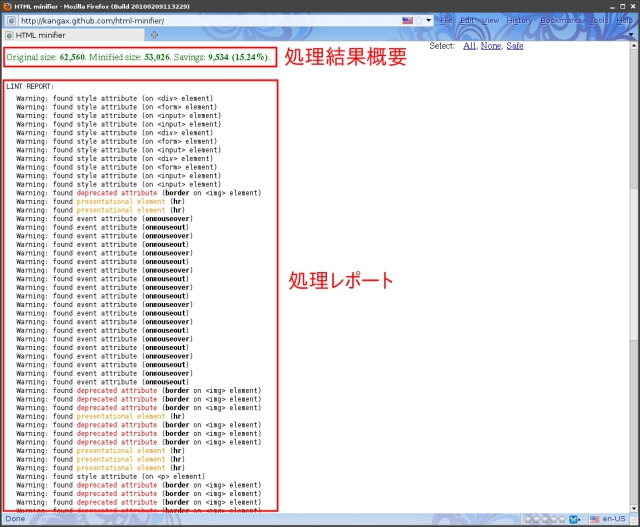Viewport: 640px width, 527px height.
Task: Click the en-US language label in status bar
Action: click(x=613, y=519)
